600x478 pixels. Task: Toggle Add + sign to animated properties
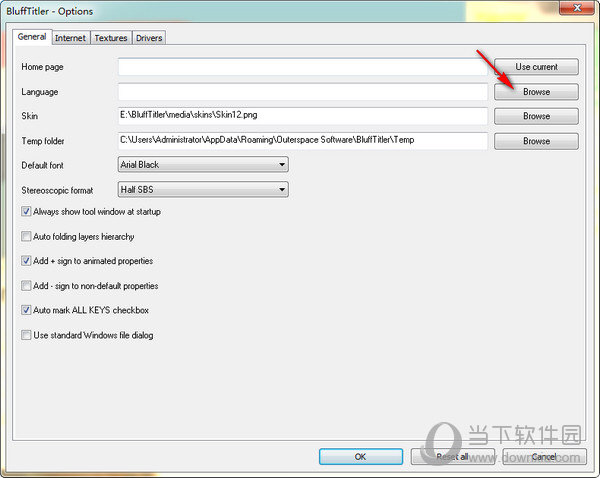(26, 261)
